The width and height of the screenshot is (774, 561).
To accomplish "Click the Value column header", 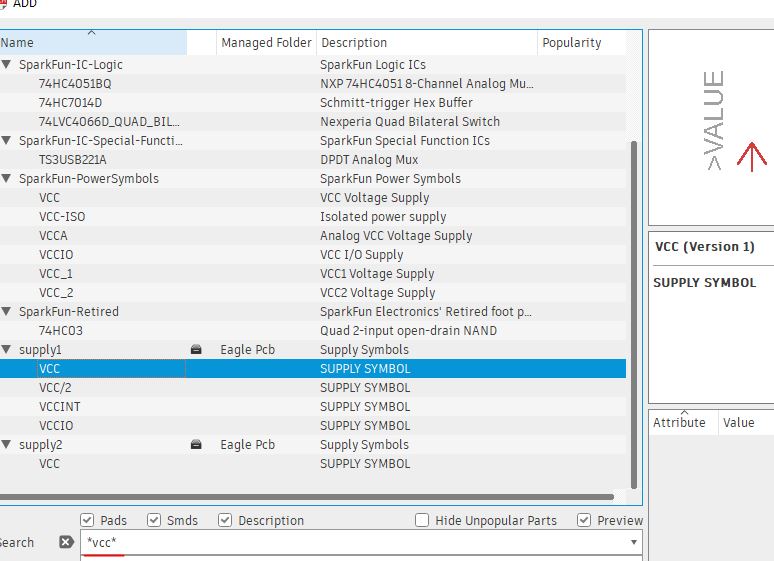I will point(745,423).
